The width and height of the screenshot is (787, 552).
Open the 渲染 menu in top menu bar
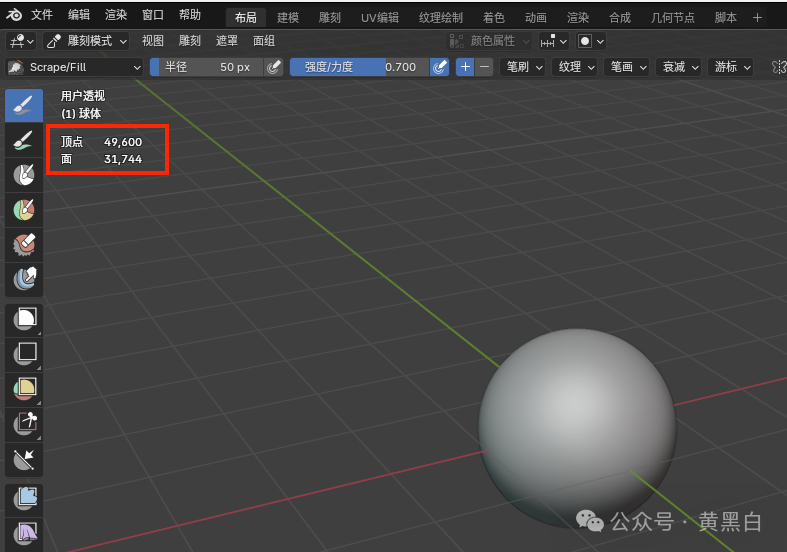click(116, 15)
